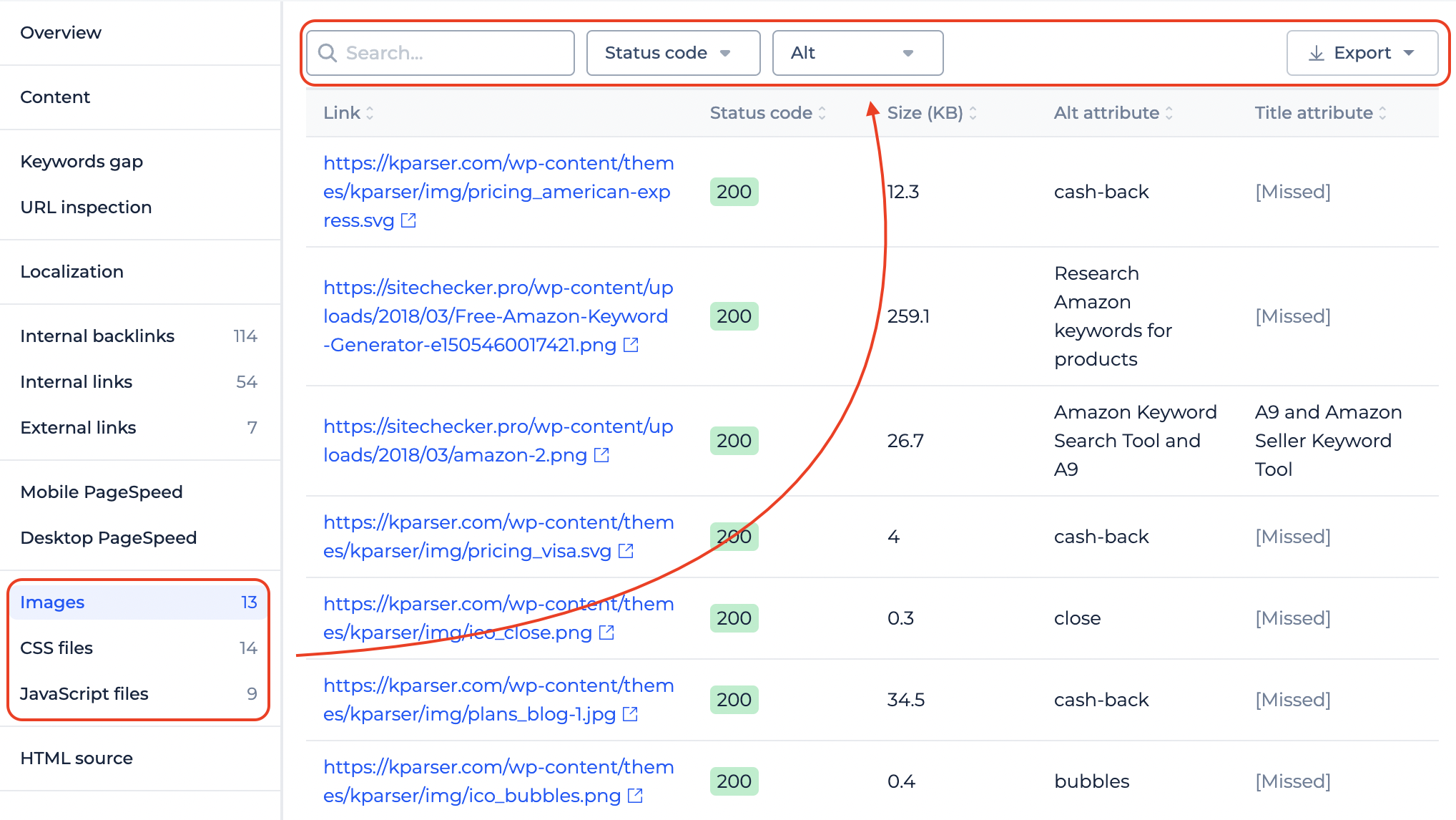This screenshot has width=1456, height=820.
Task: Open the ico_close.png image link
Action: tap(498, 618)
